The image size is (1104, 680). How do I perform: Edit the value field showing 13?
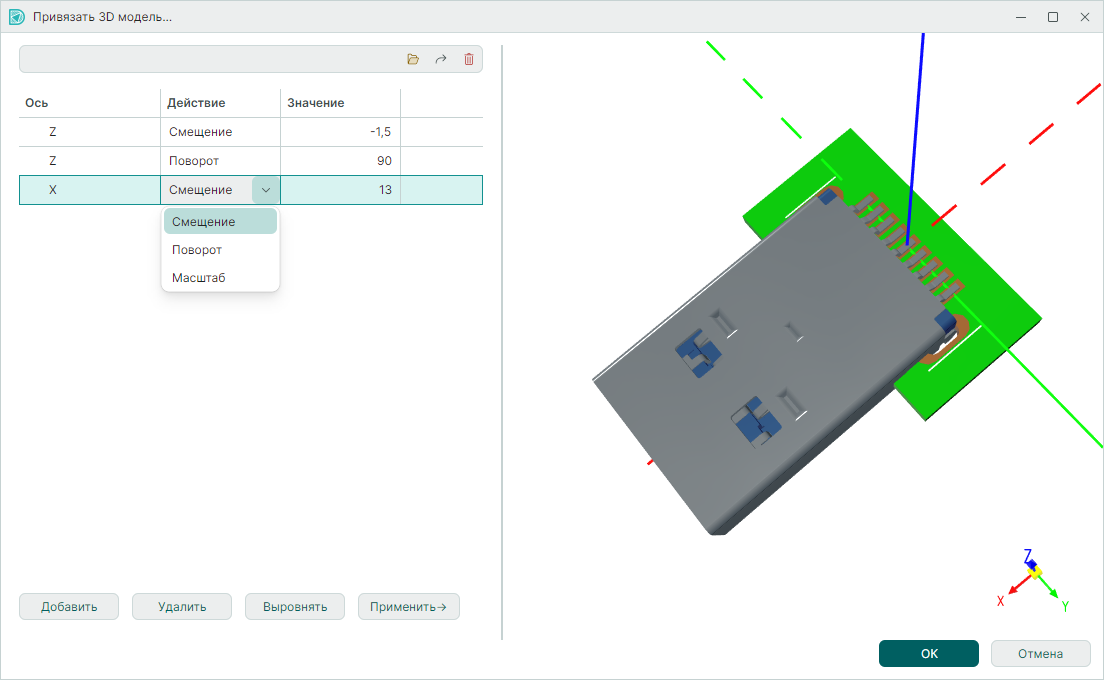(340, 190)
